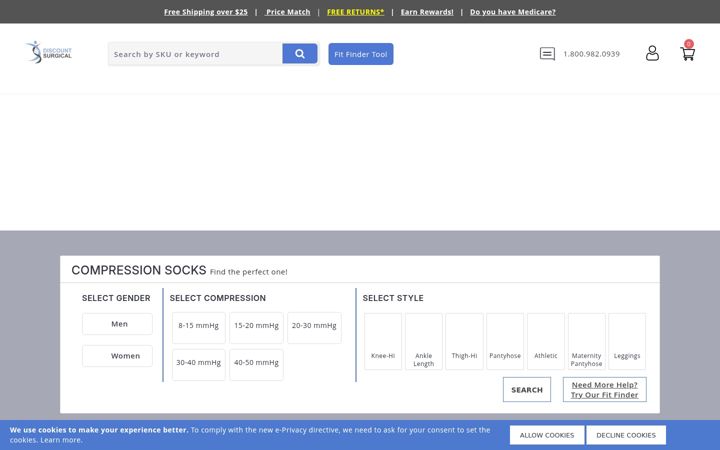Image resolution: width=720 pixels, height=450 pixels.
Task: Select the Thigh-Hi style tile
Action: pyautogui.click(x=464, y=341)
